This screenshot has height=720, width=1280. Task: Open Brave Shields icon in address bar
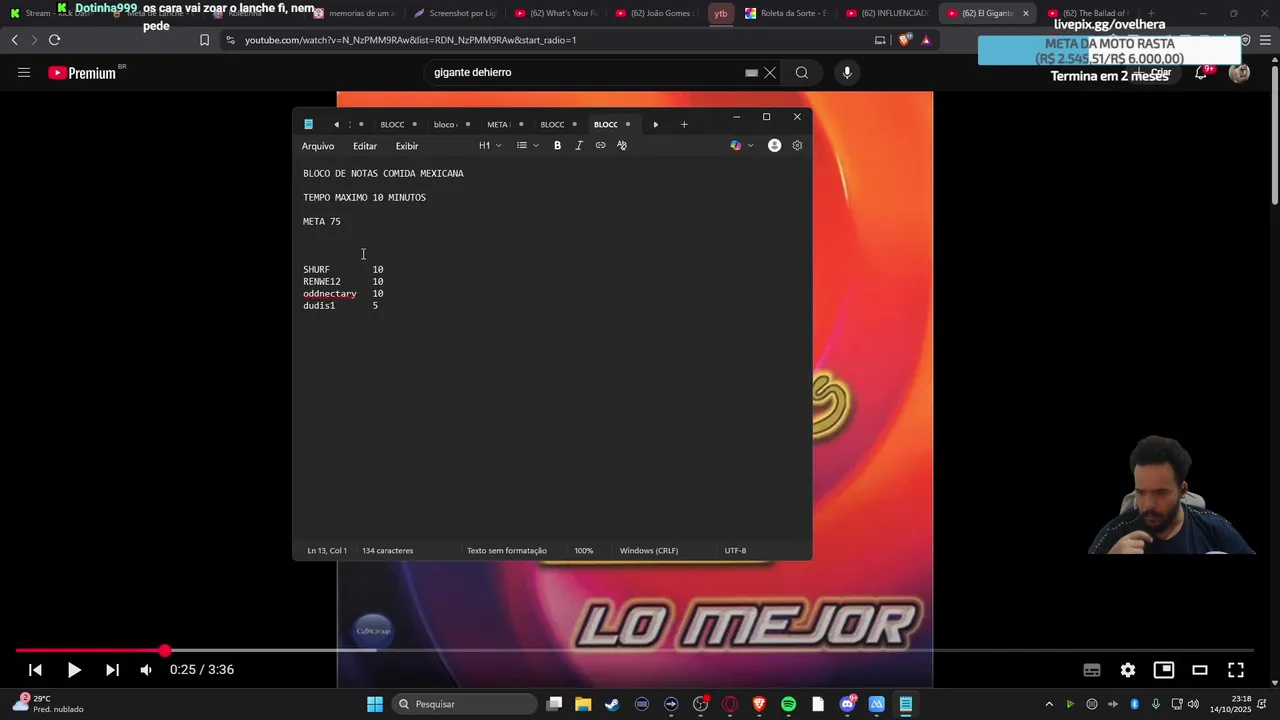905,40
